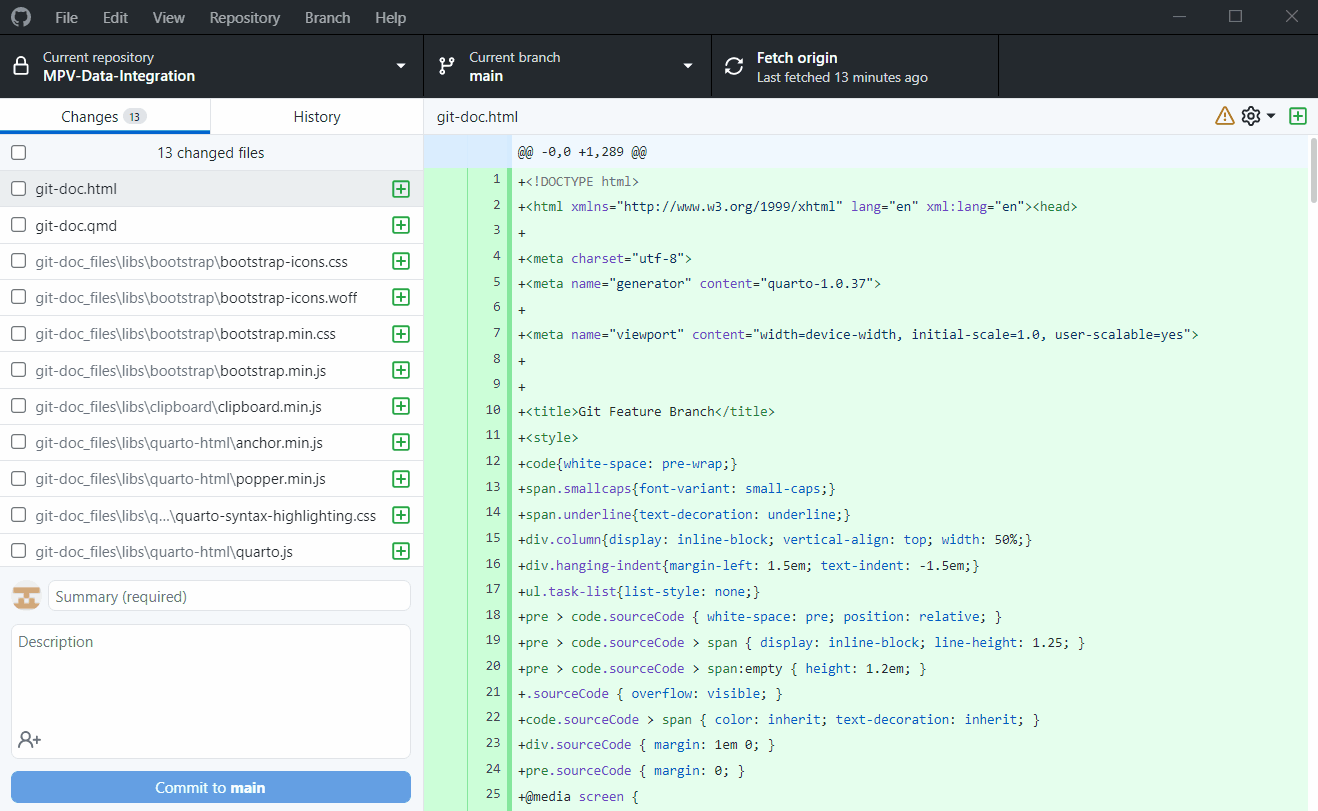Click the green expand icon beside git-doc.qmd
Image resolution: width=1318 pixels, height=811 pixels.
pyautogui.click(x=400, y=225)
